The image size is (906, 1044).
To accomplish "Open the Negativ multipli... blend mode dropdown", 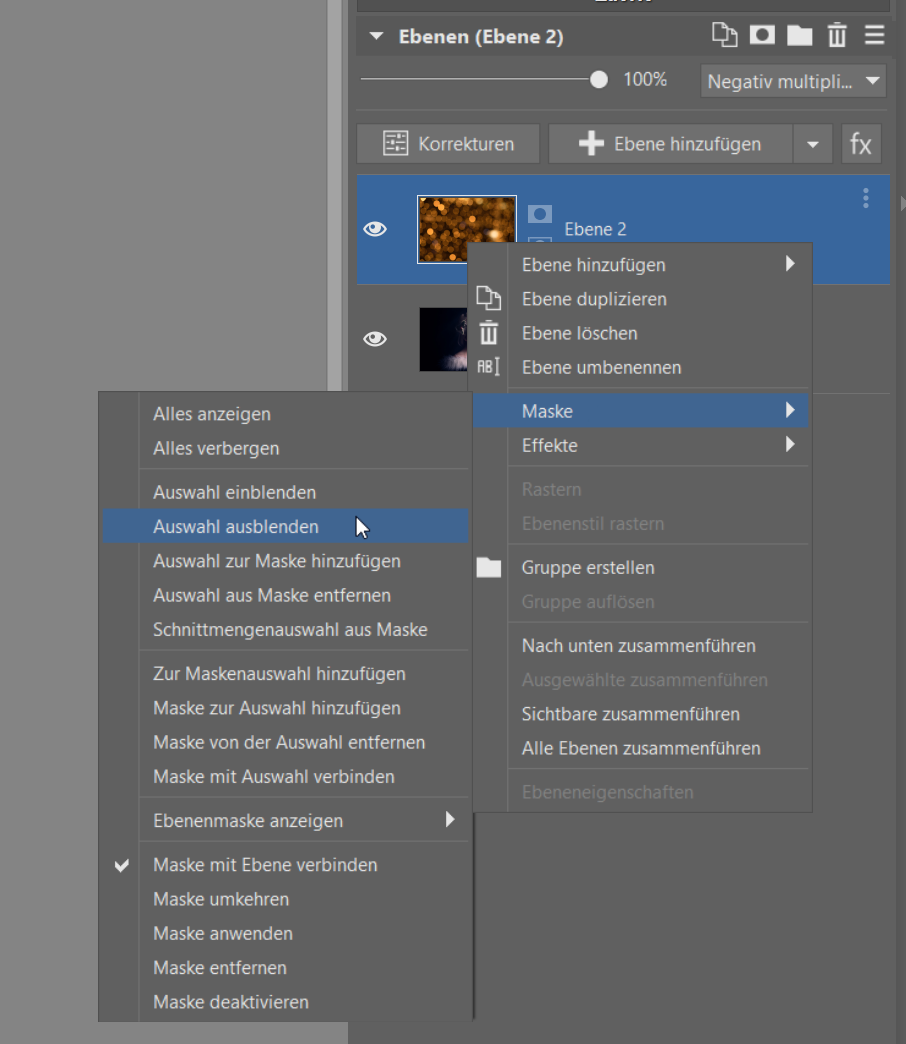I will coord(793,81).
